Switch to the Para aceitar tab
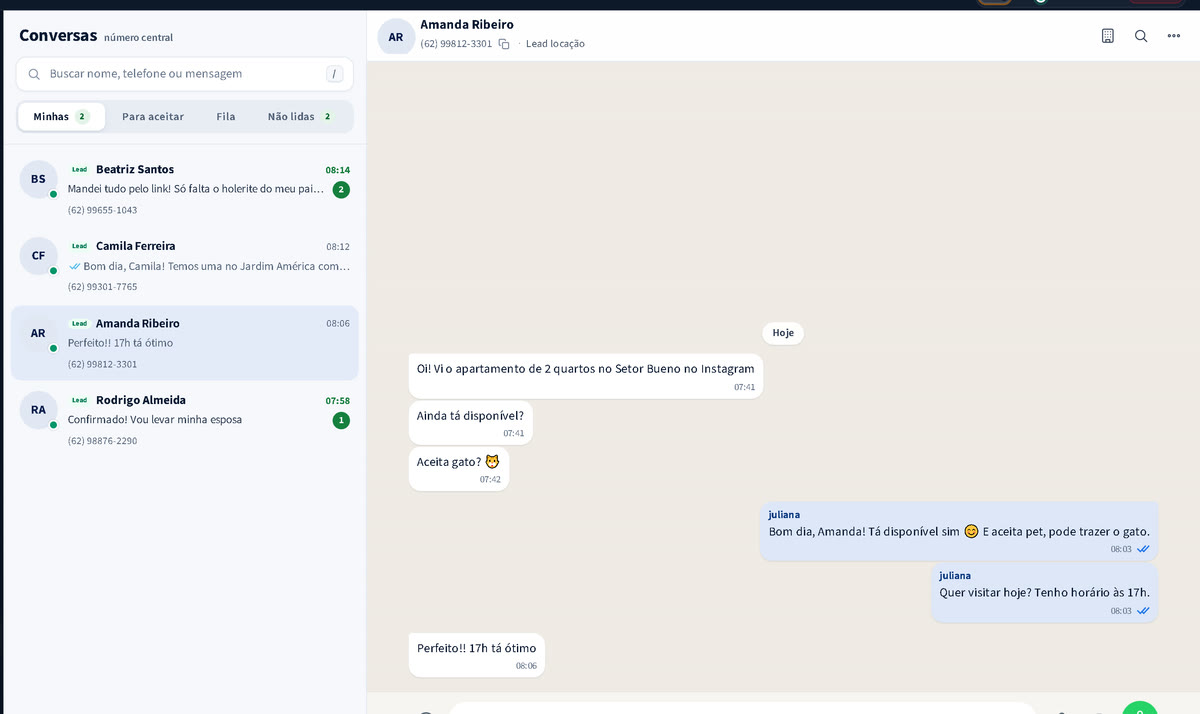1200x714 pixels. (x=153, y=116)
